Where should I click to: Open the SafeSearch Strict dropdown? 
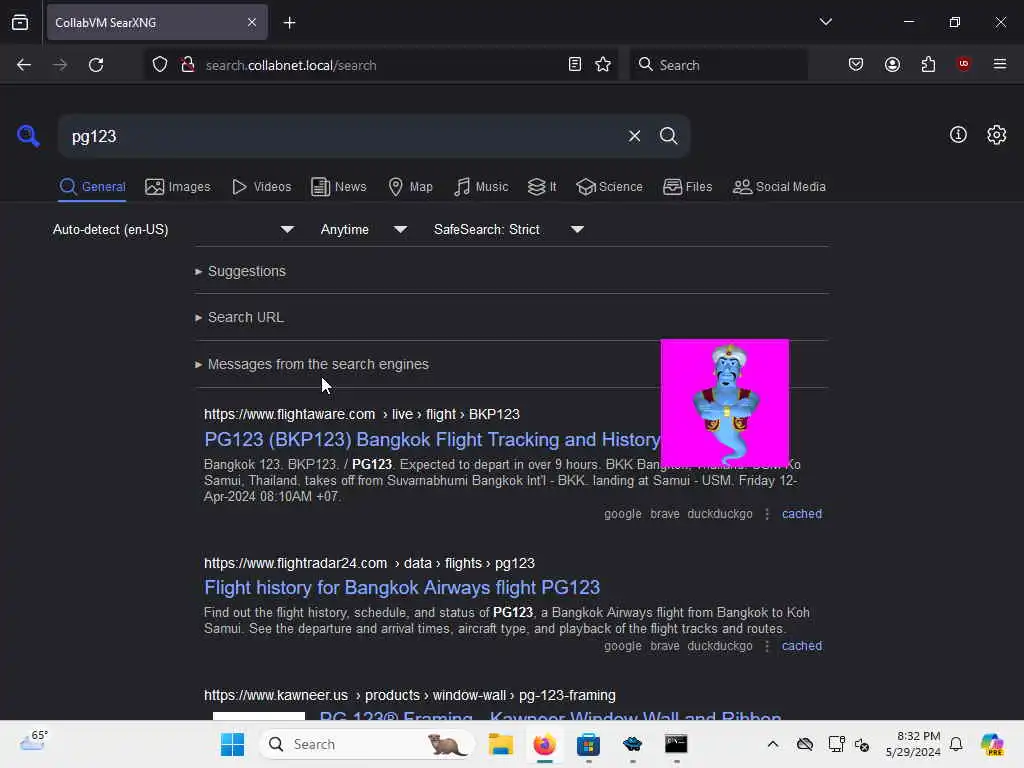point(509,229)
